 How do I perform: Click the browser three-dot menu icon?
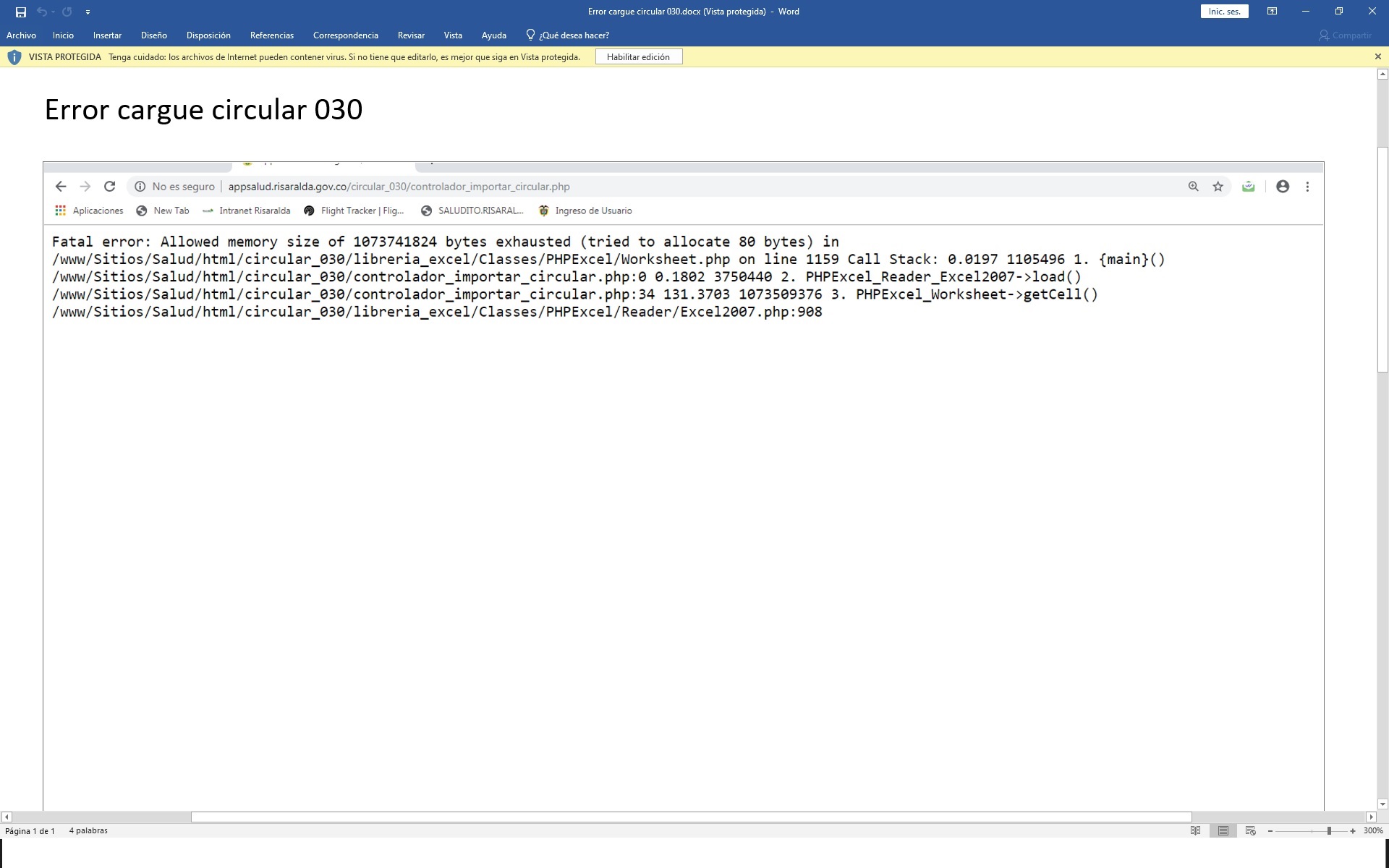(x=1307, y=187)
